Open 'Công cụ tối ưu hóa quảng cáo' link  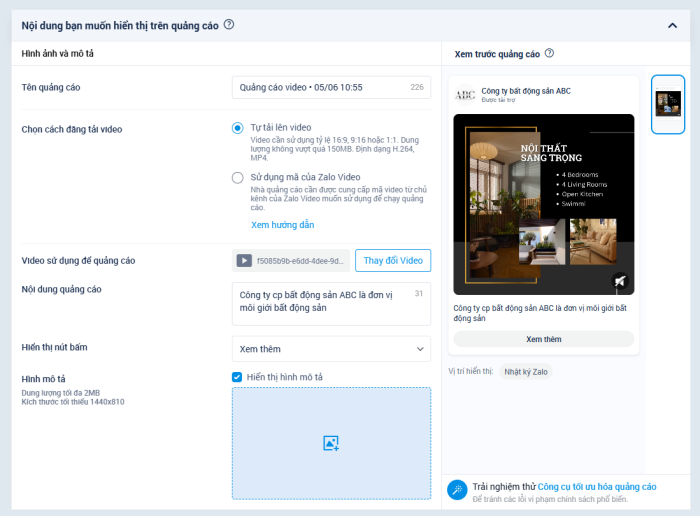(597, 487)
